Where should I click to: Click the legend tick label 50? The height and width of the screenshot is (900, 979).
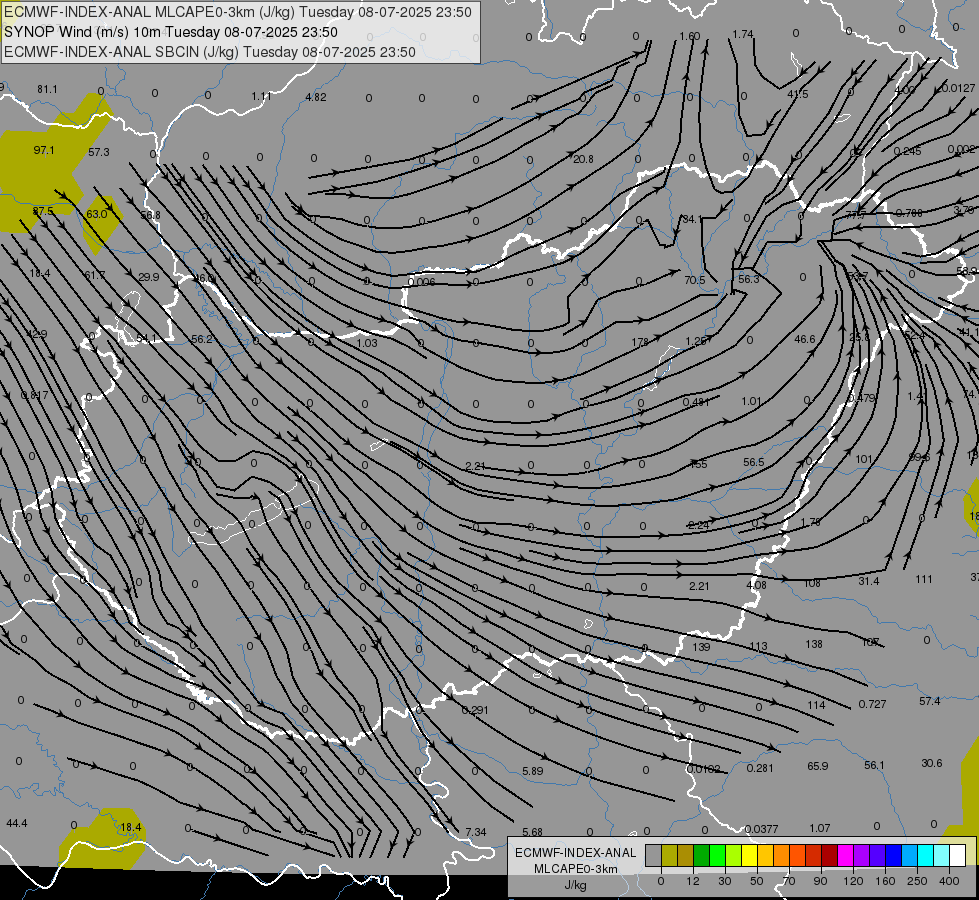coord(757,881)
